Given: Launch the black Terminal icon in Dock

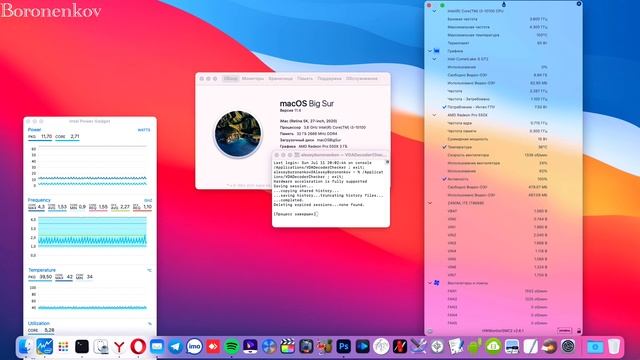Looking at the screenshot, I should pos(82,347).
